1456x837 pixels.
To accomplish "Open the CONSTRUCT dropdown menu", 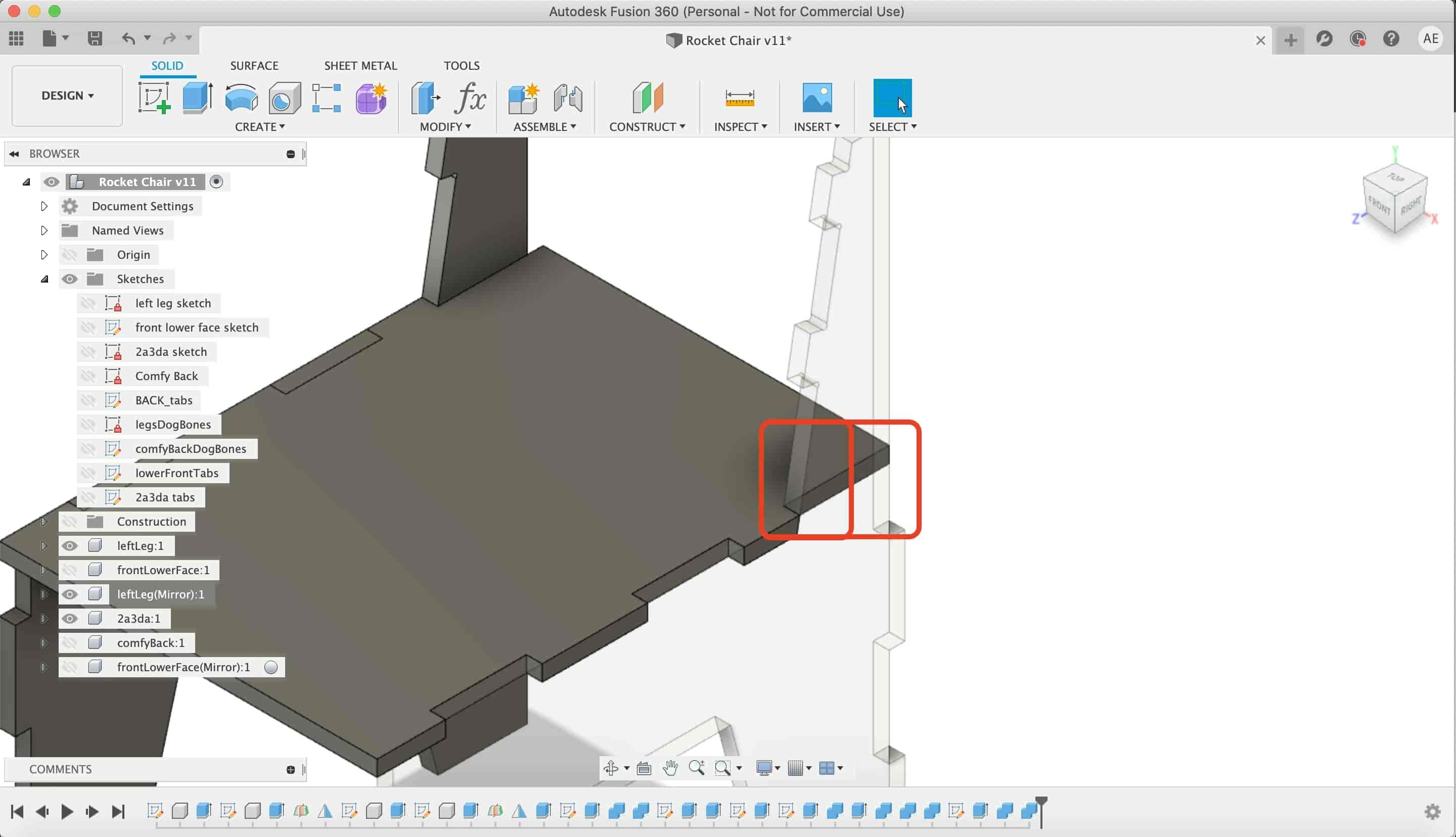I will (647, 126).
